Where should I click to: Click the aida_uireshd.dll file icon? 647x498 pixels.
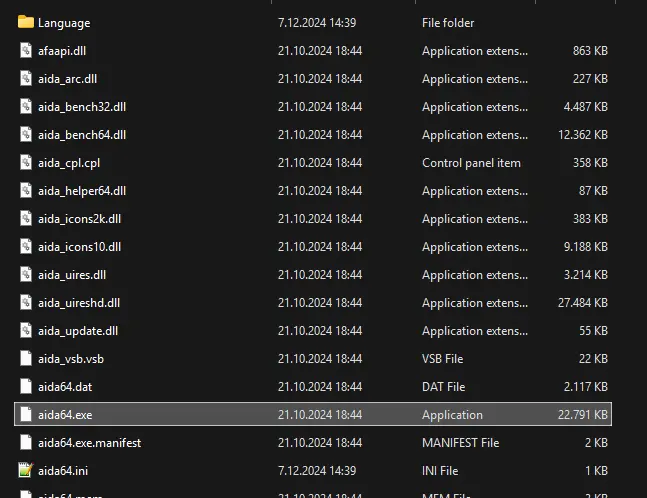[26, 302]
